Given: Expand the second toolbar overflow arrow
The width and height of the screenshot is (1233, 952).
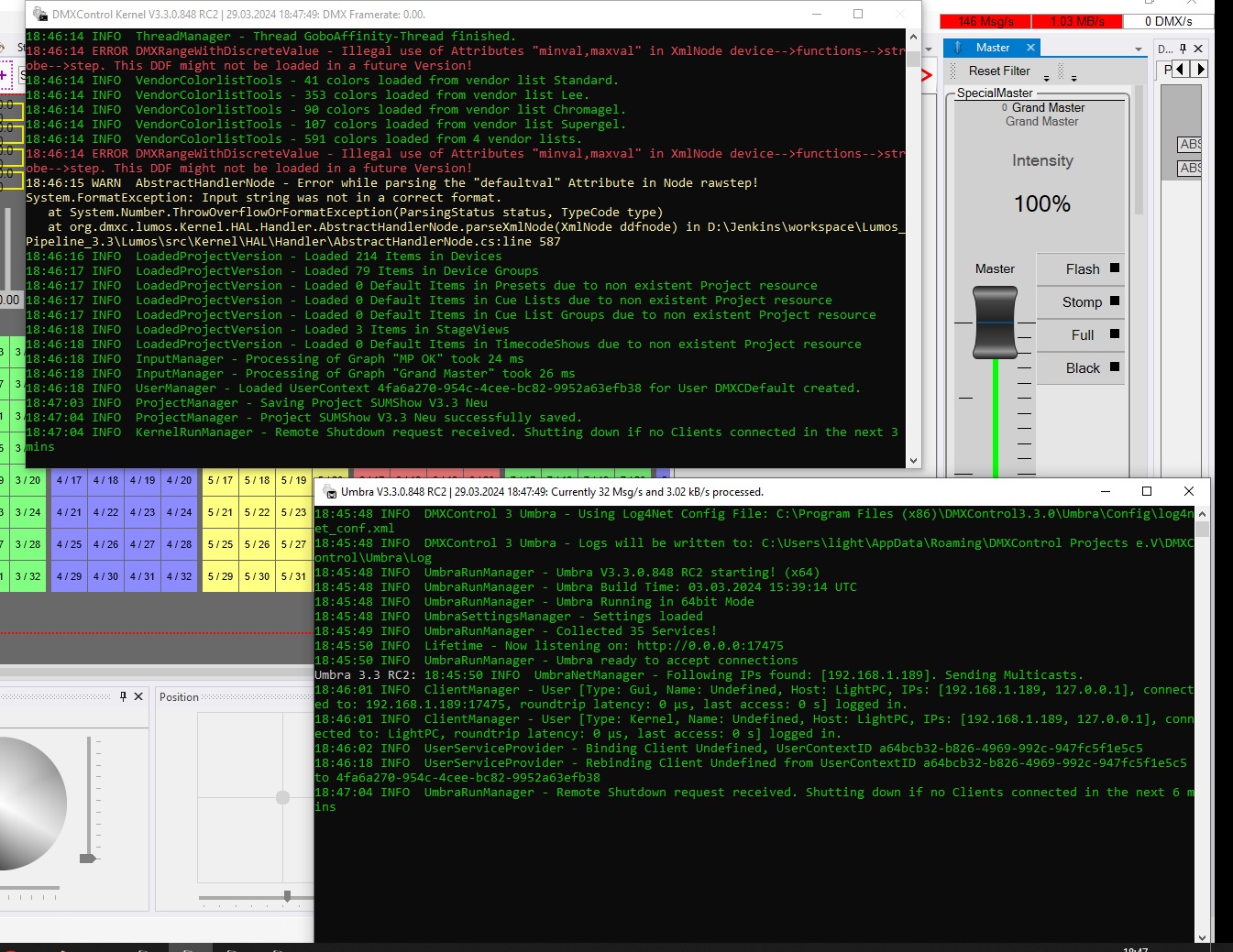Looking at the screenshot, I should [x=1073, y=79].
